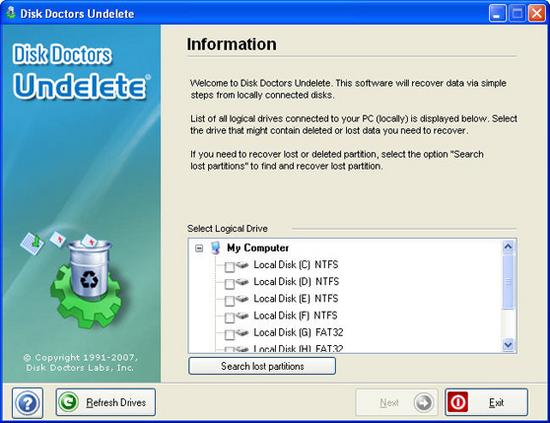Check the Local Disk (D) NTFS checkbox
The height and width of the screenshot is (423, 550).
(x=229, y=284)
